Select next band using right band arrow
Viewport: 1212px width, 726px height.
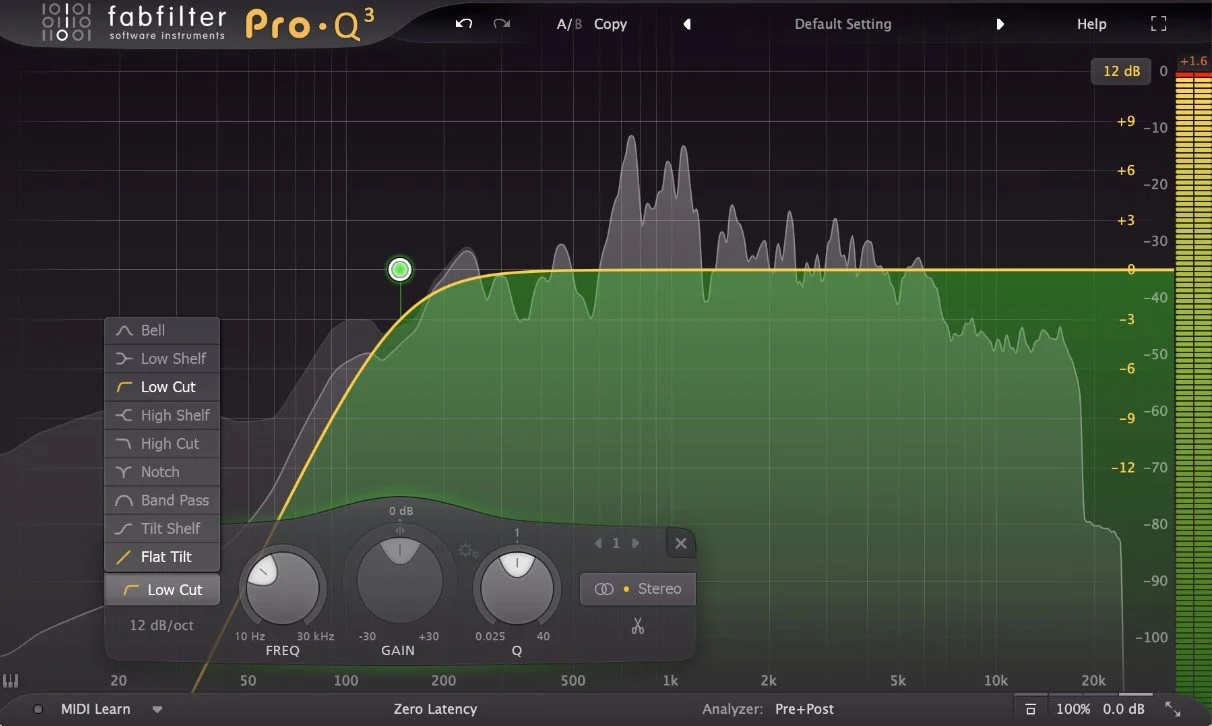coord(635,543)
